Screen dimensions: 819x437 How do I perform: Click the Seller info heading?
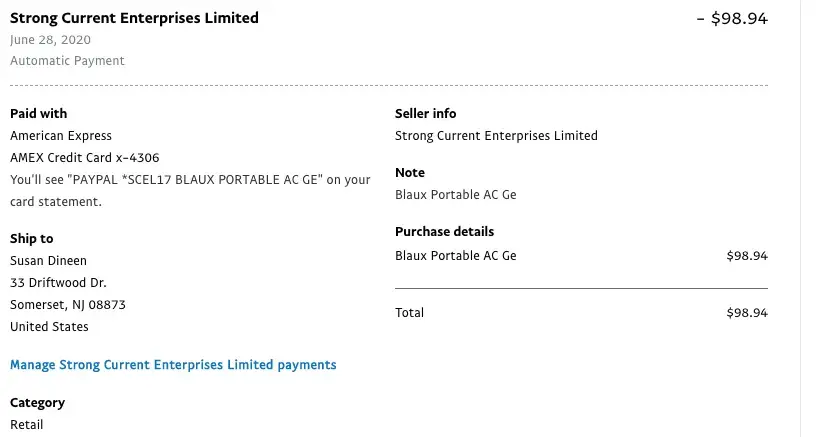(426, 114)
